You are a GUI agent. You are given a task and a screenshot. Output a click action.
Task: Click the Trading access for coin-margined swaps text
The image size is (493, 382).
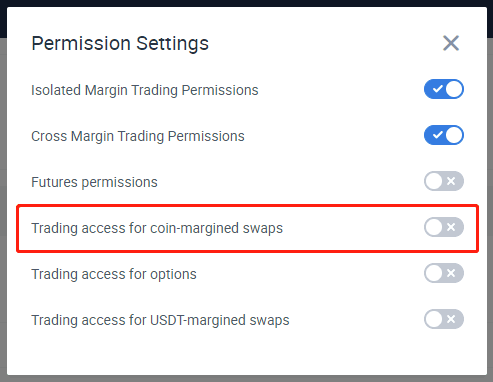(x=157, y=228)
